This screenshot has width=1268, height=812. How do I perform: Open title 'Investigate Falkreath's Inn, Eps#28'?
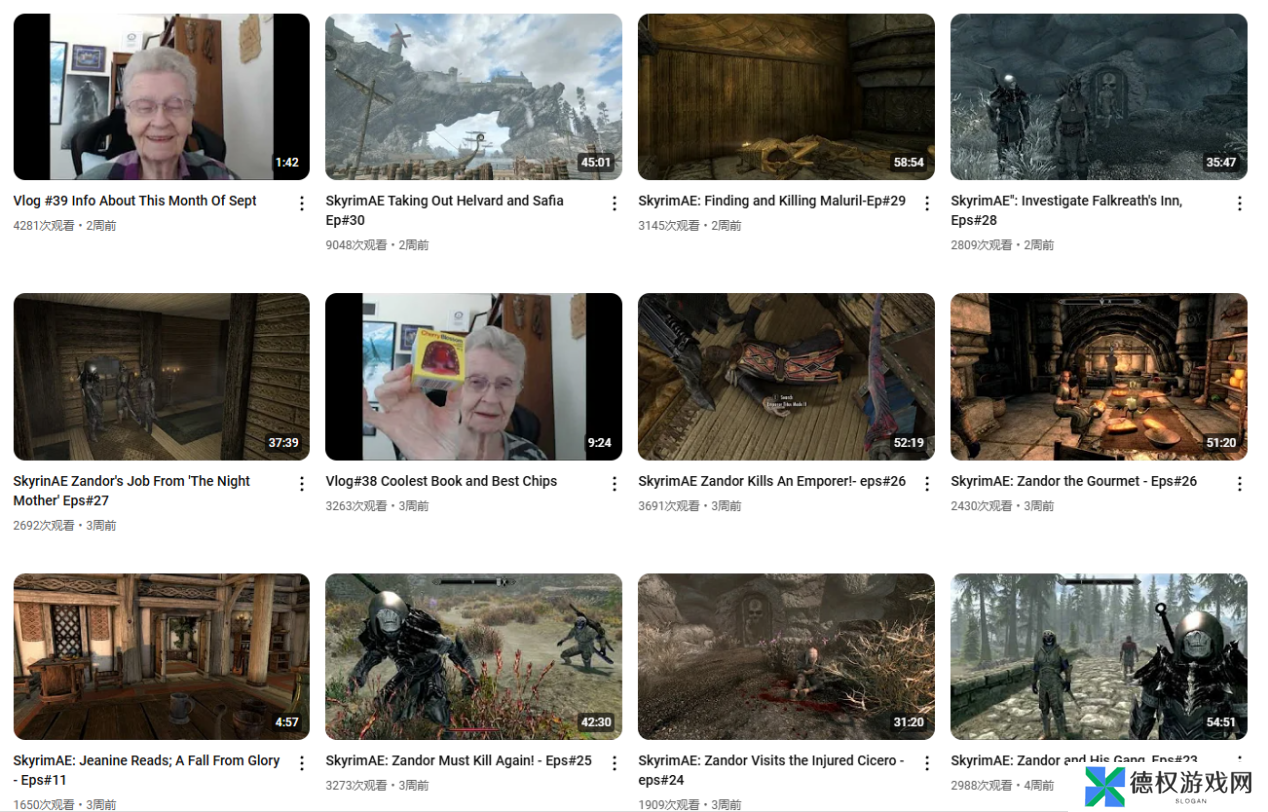(1067, 210)
